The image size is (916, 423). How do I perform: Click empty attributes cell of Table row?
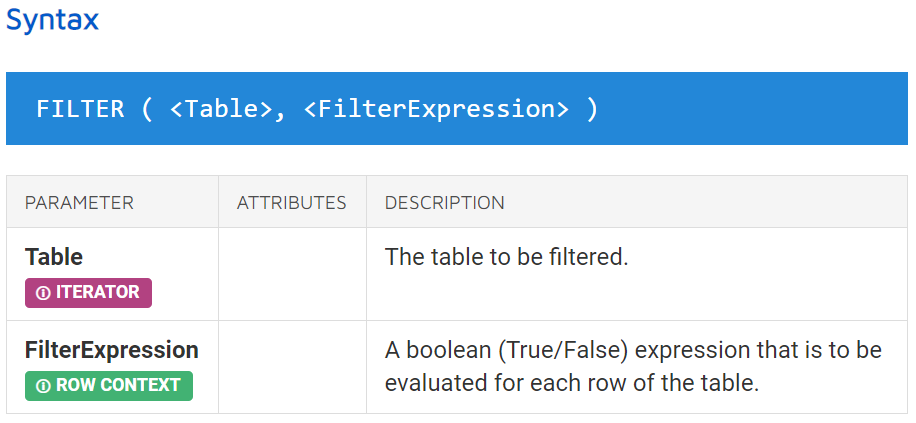point(292,274)
